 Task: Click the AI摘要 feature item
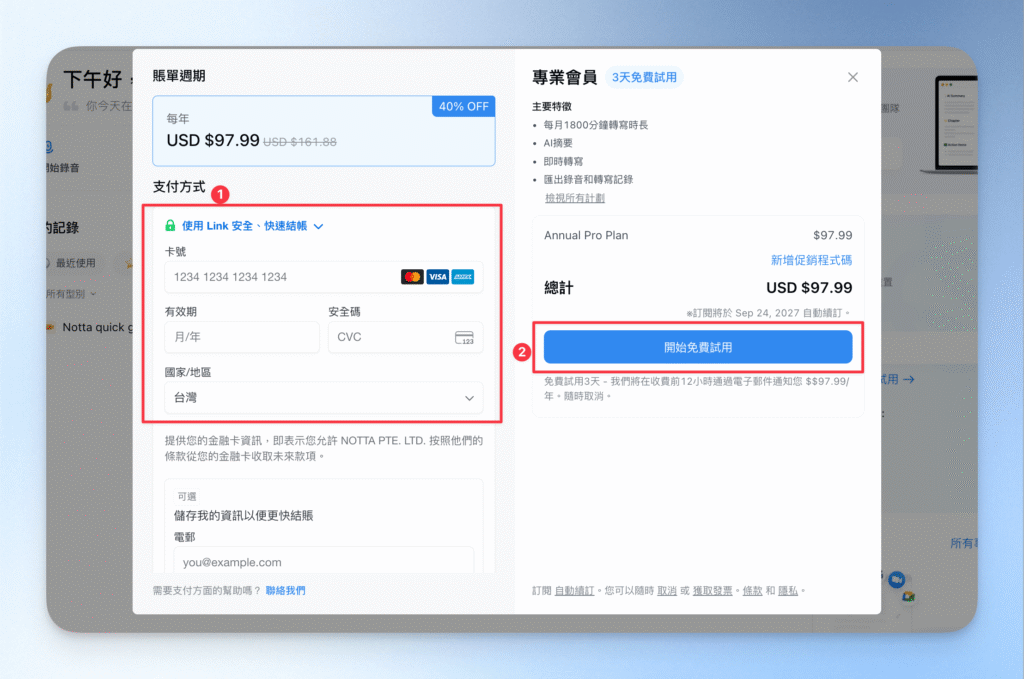pyautogui.click(x=558, y=143)
